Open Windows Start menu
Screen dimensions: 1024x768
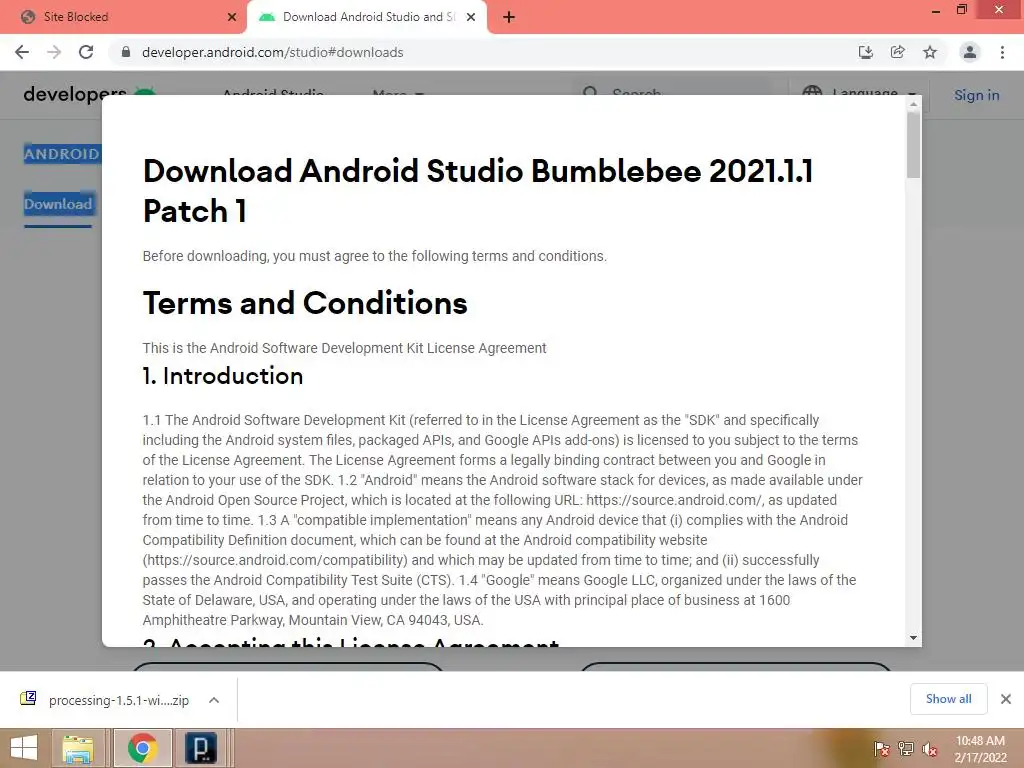point(24,748)
